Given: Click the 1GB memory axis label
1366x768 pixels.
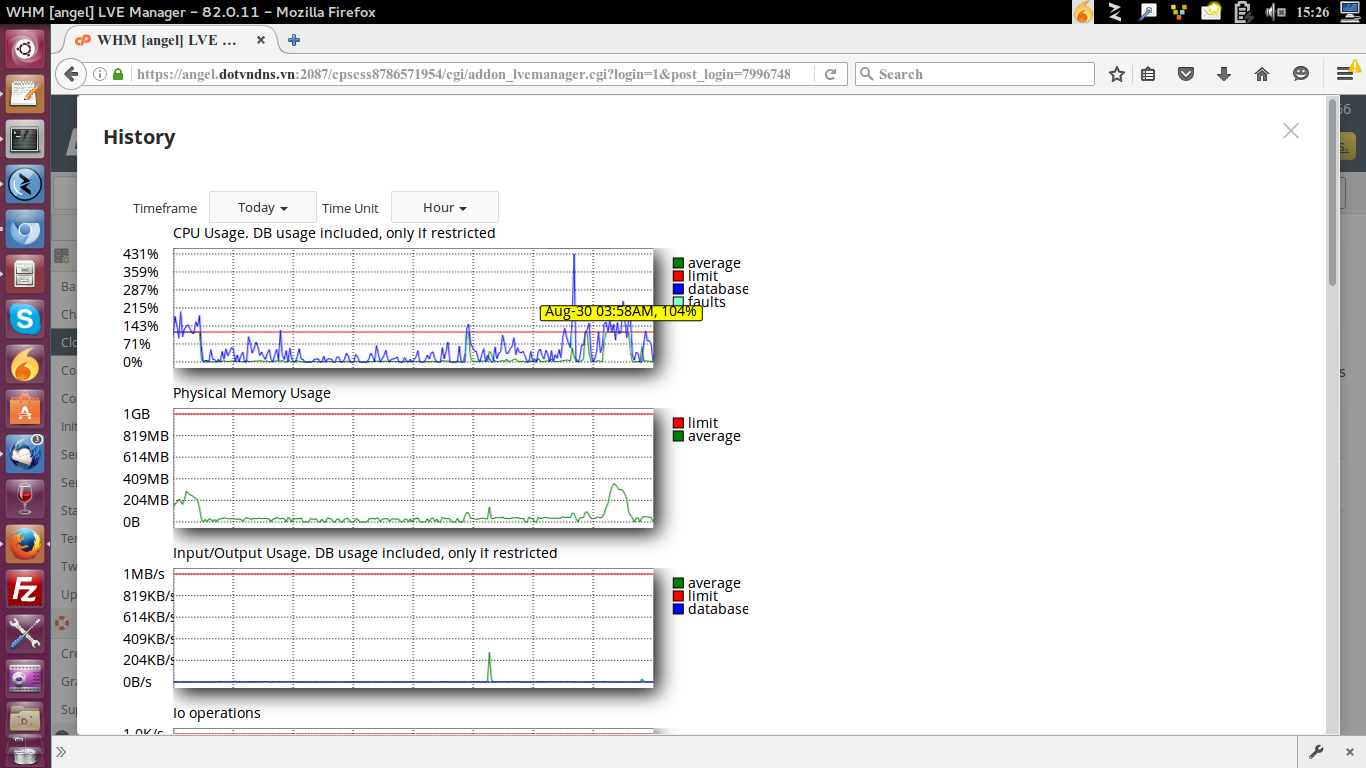Looking at the screenshot, I should click(137, 414).
